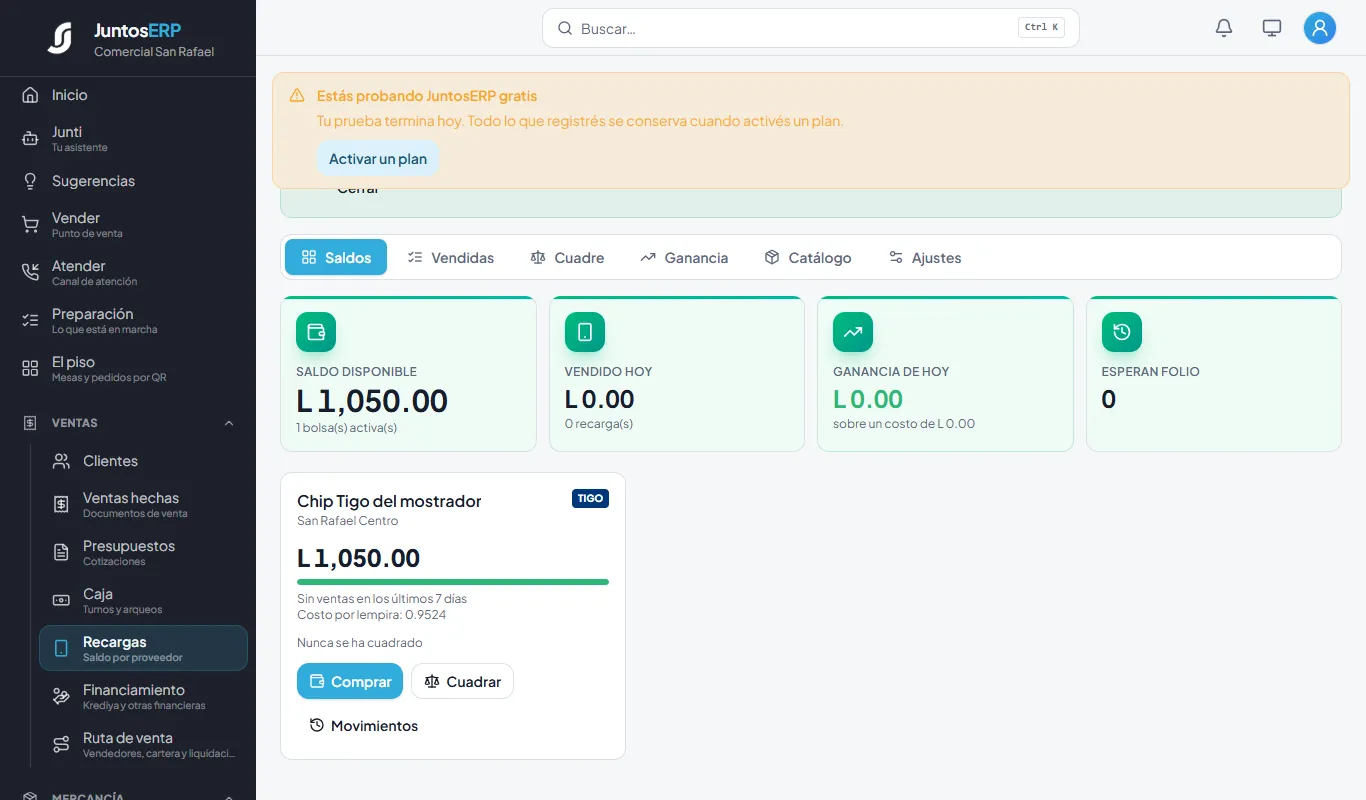The image size is (1366, 800).
Task: Click the TIGO provider badge
Action: pos(590,498)
